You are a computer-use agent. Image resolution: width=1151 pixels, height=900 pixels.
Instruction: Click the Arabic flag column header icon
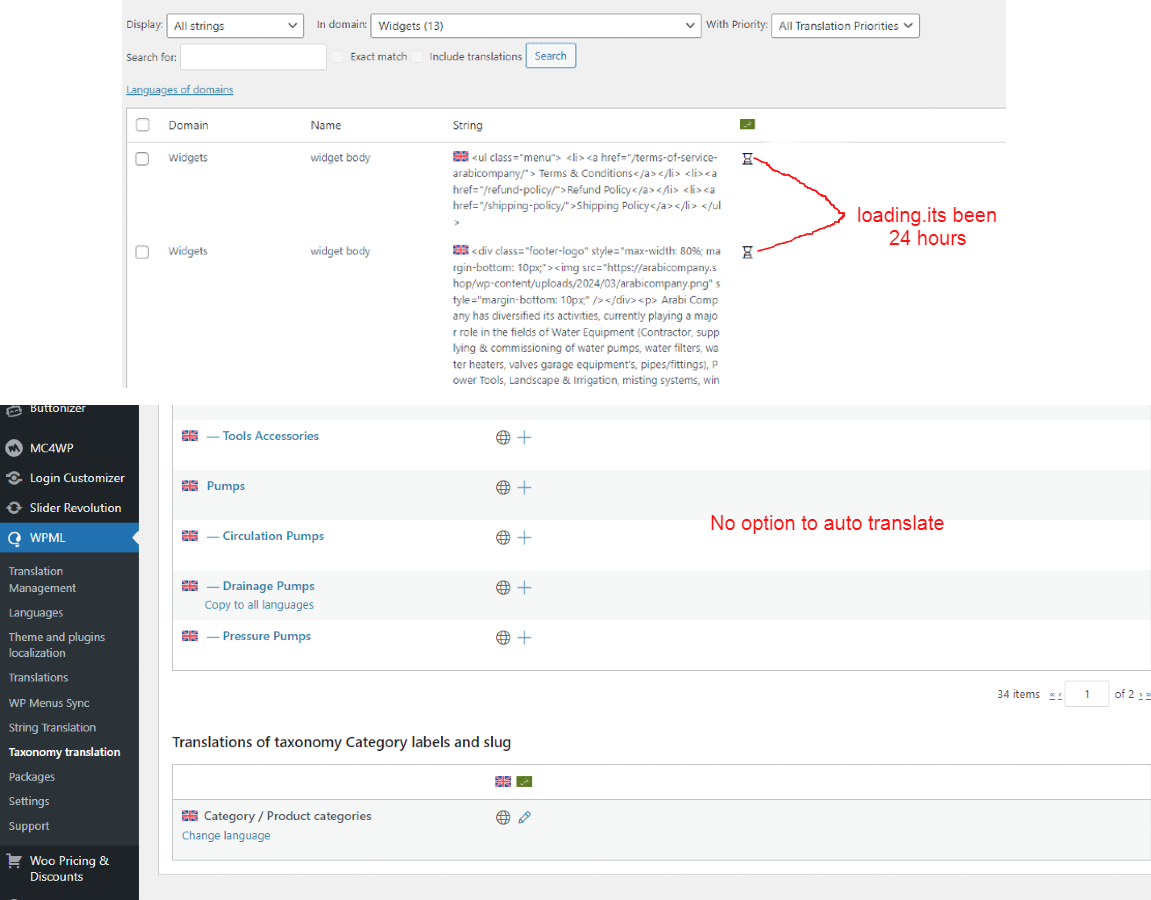[x=747, y=124]
